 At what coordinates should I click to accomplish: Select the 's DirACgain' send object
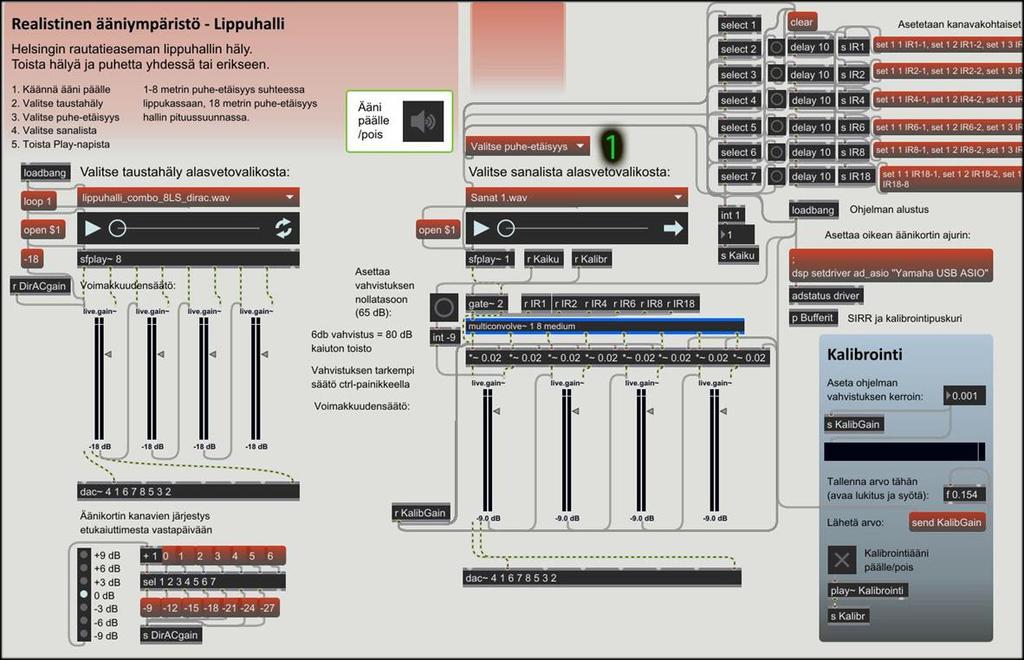170,635
